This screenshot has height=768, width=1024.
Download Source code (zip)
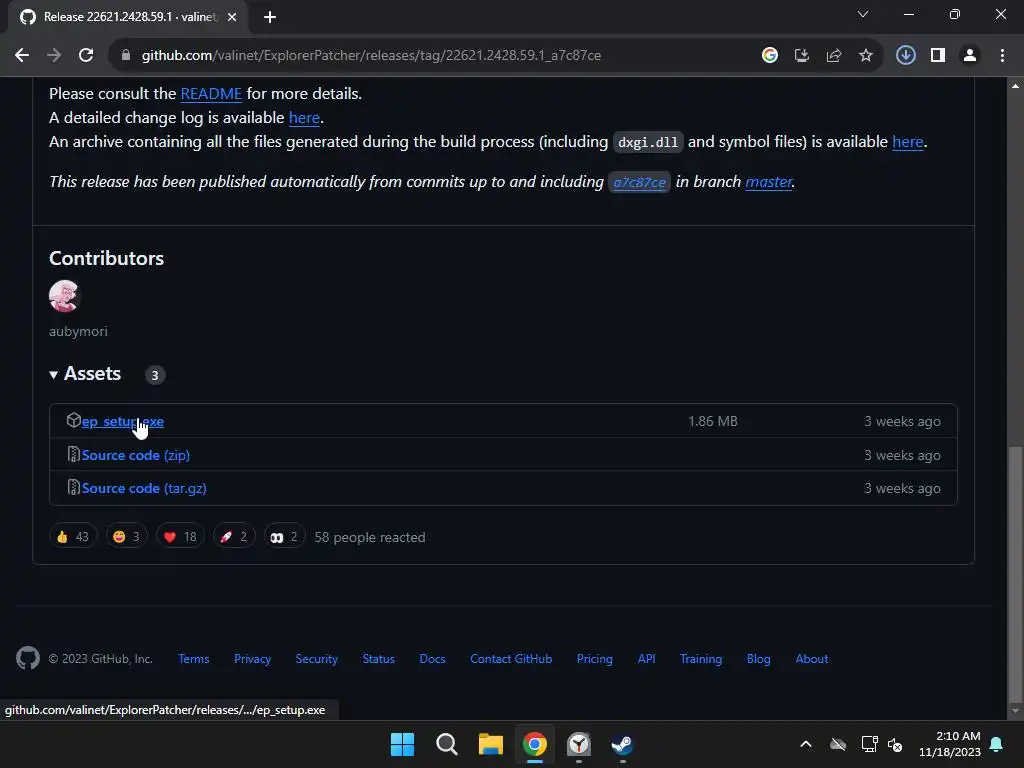click(136, 455)
